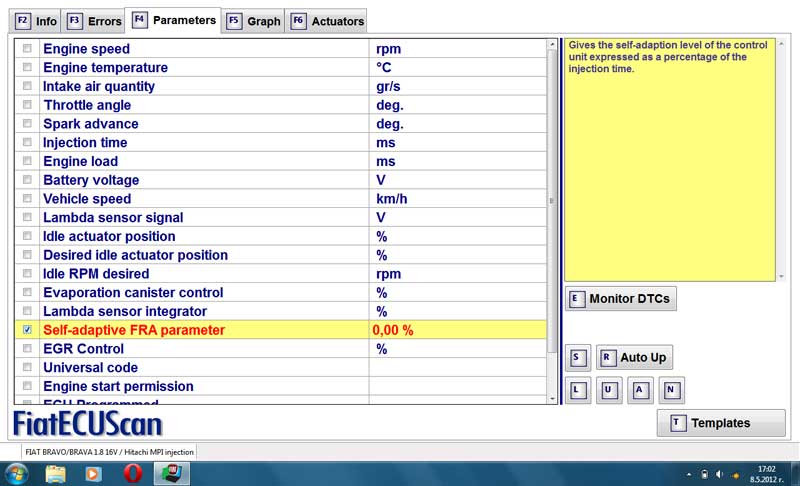The height and width of the screenshot is (486, 800).
Task: Uncheck the Self-adaptive FRA parameter checkbox
Action: 27,330
